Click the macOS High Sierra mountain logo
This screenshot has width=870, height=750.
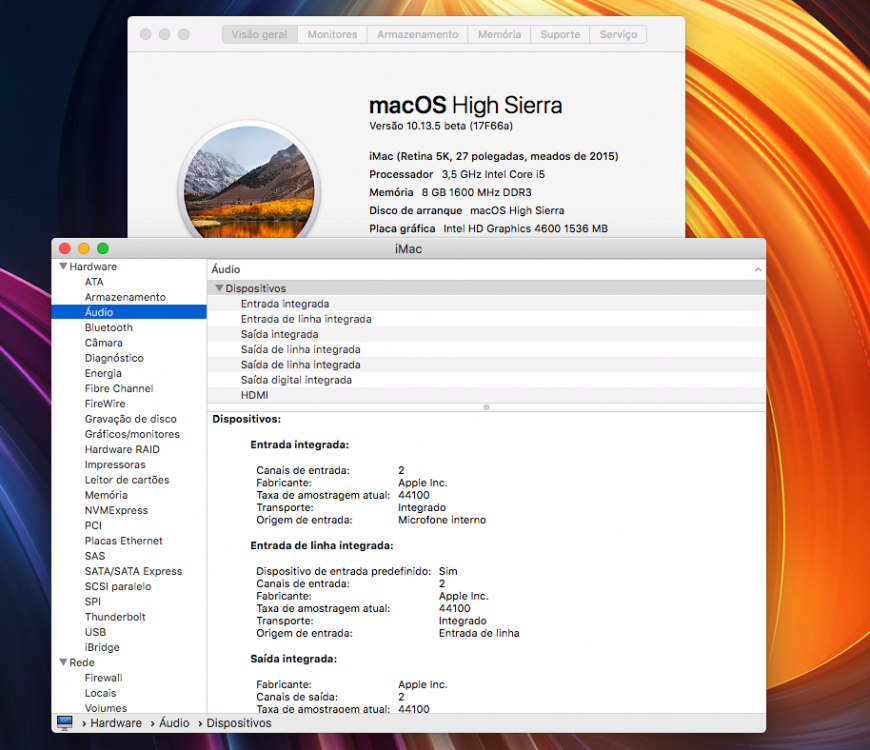249,182
